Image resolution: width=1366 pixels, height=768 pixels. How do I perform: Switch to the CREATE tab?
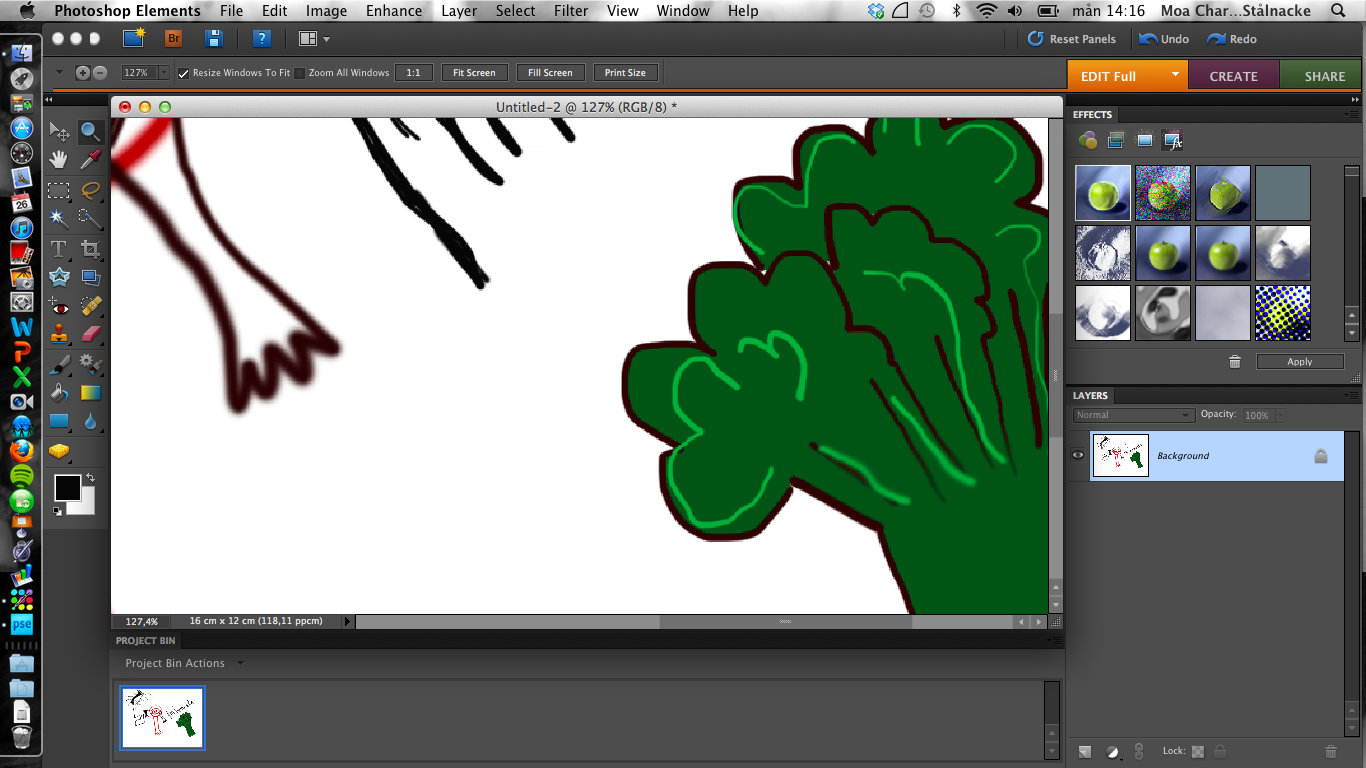pyautogui.click(x=1233, y=76)
